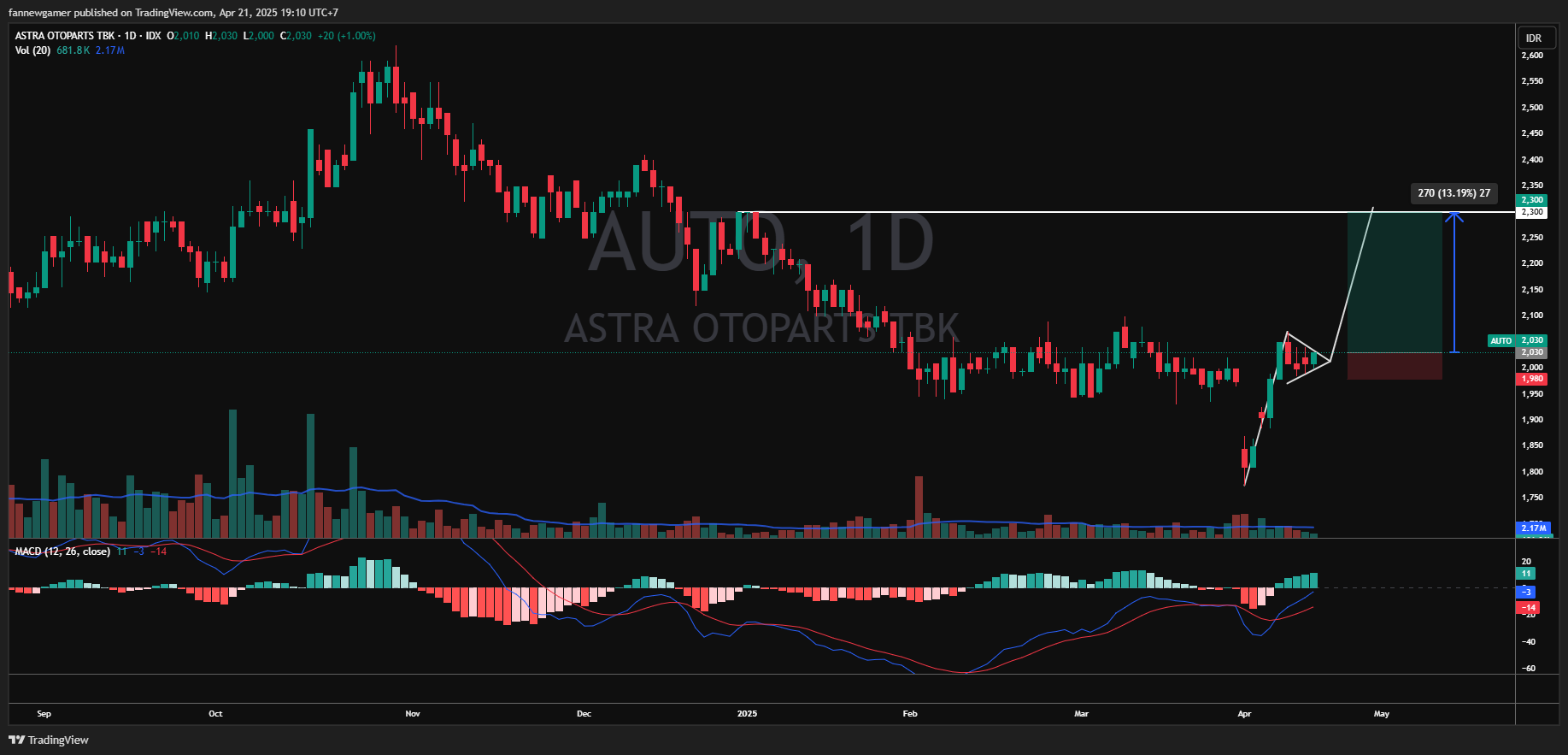Click the 2,100 price axis label

tap(1532, 316)
